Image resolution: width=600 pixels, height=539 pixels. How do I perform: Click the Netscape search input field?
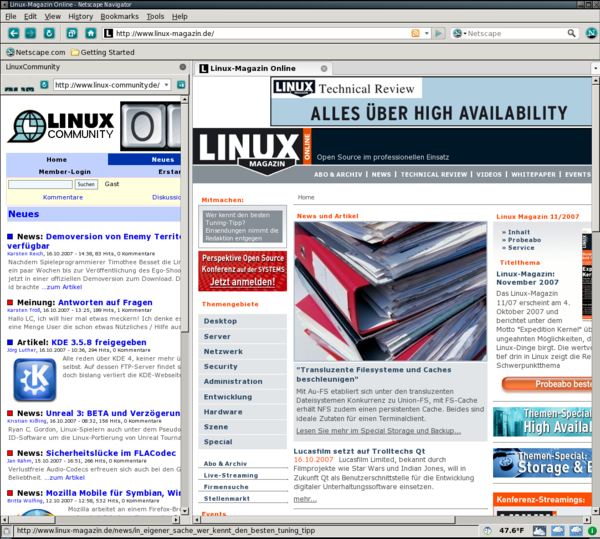click(x=517, y=33)
